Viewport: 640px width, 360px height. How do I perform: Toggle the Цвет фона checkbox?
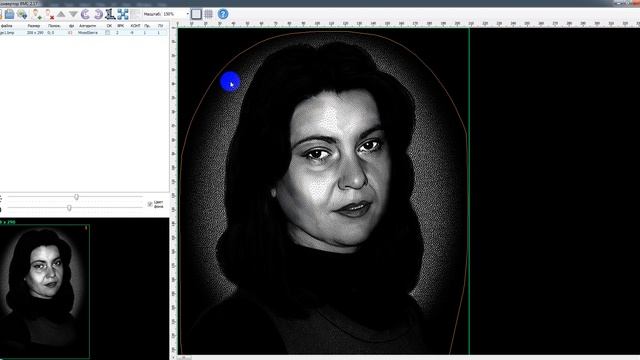tap(150, 204)
